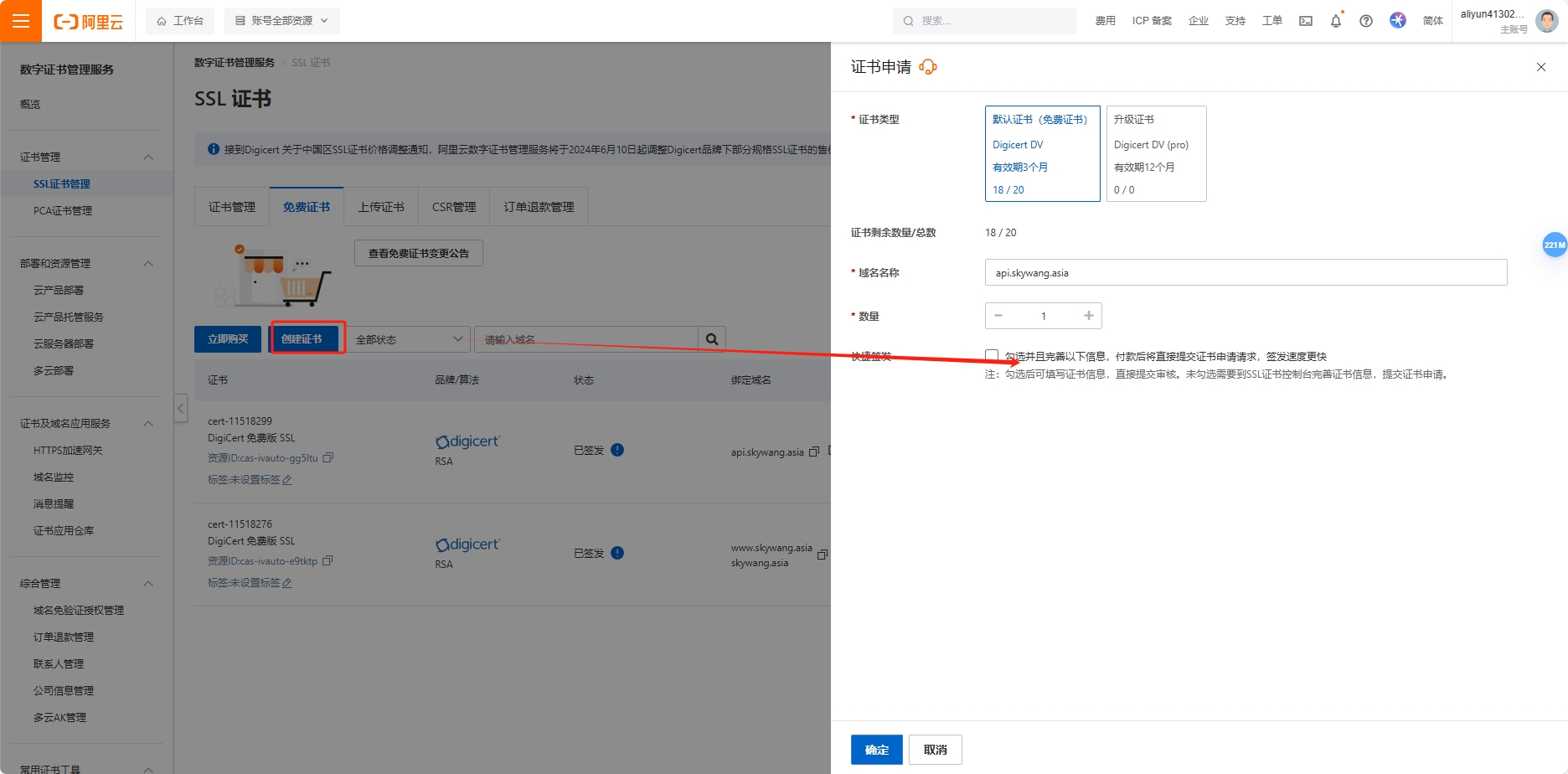
Task: Click the 取消 cancel button
Action: click(x=936, y=750)
